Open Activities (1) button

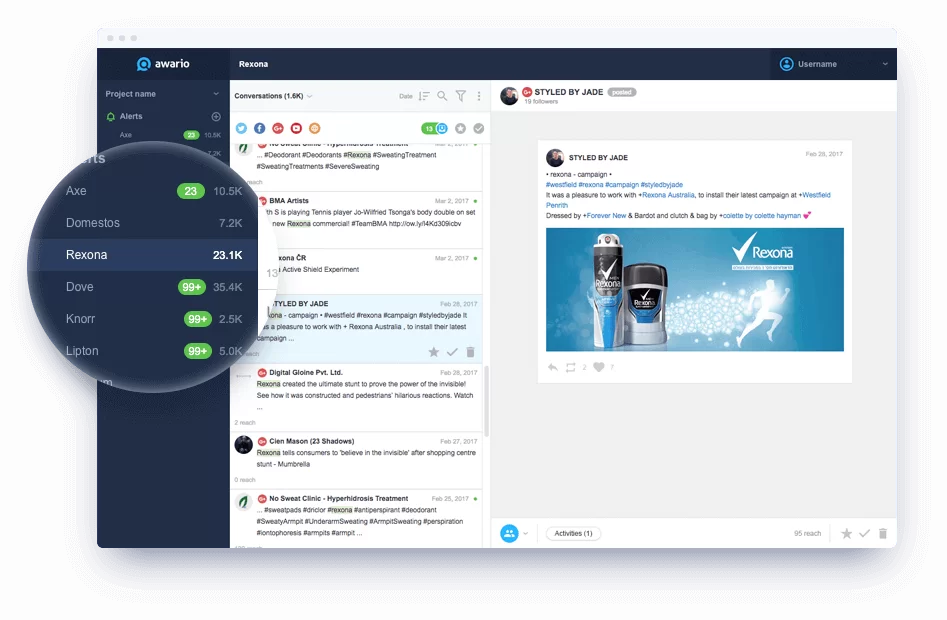[x=573, y=534]
